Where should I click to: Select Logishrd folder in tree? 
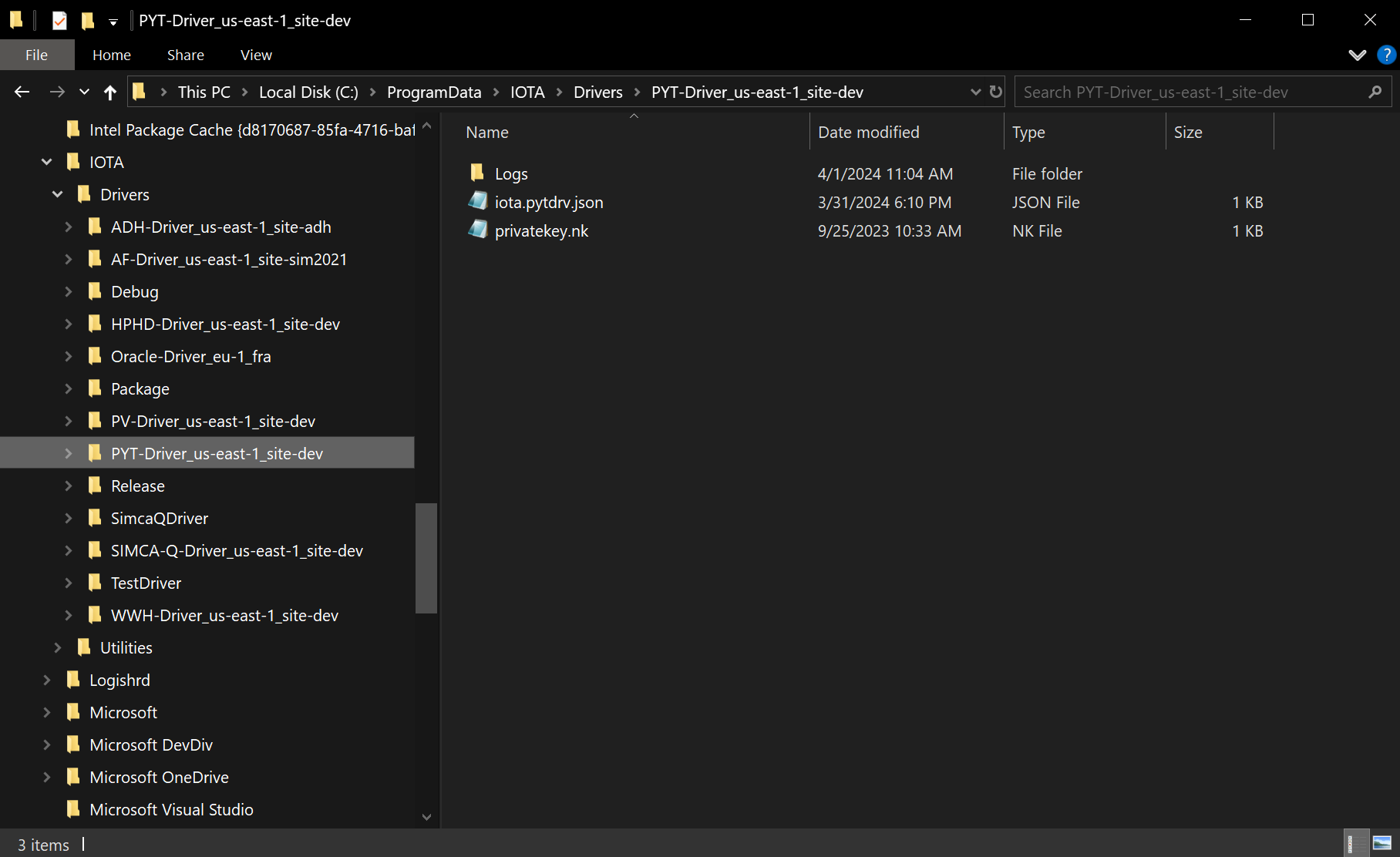tap(119, 680)
